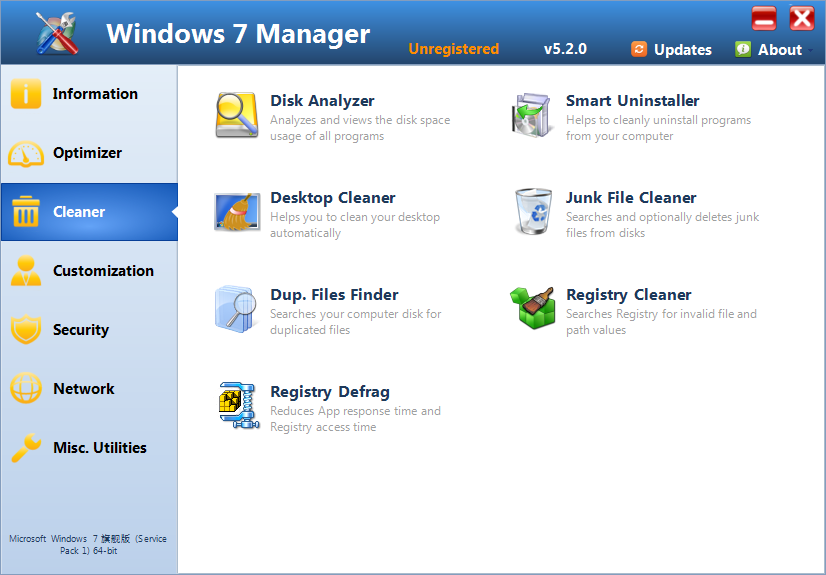Click the Disk Analyzer magnifier icon
This screenshot has width=826, height=575.
tap(237, 115)
